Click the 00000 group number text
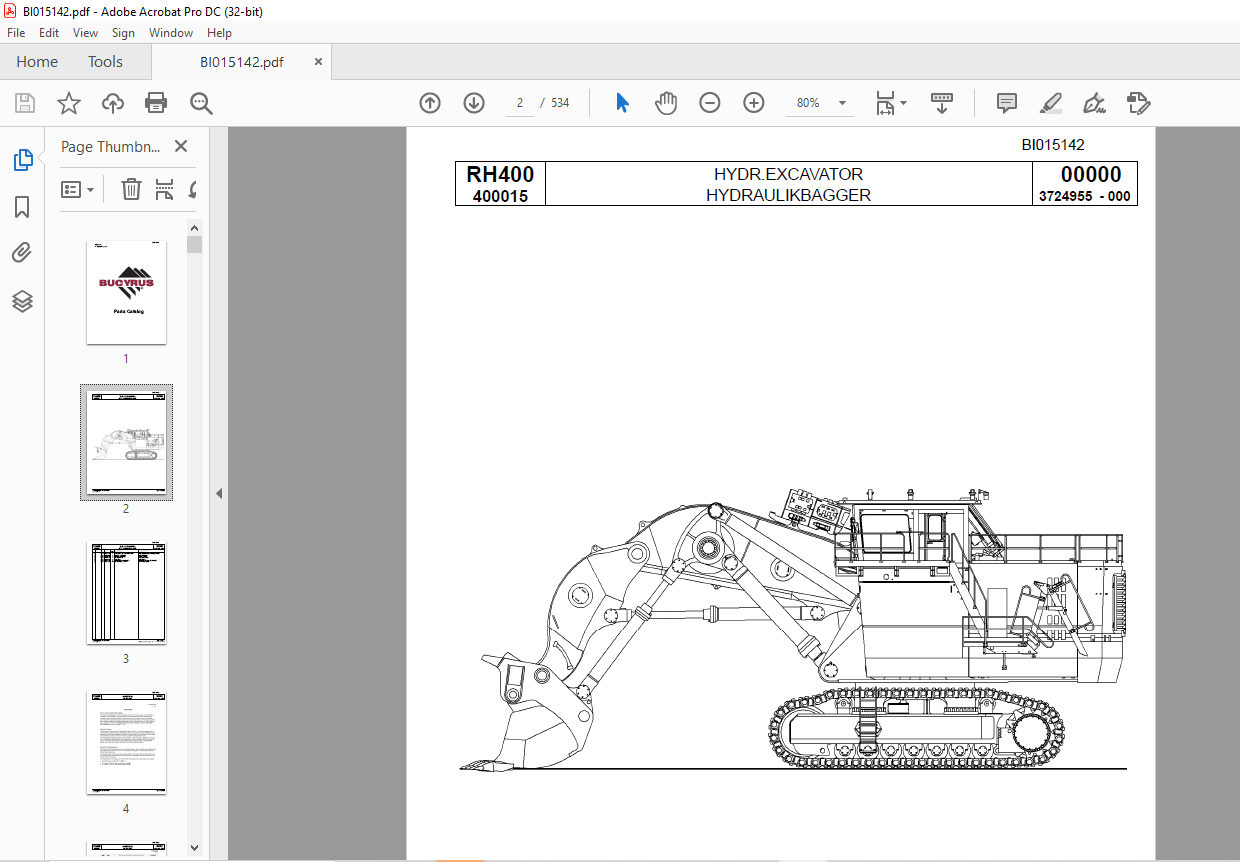Image resolution: width=1240 pixels, height=862 pixels. 1091,175
